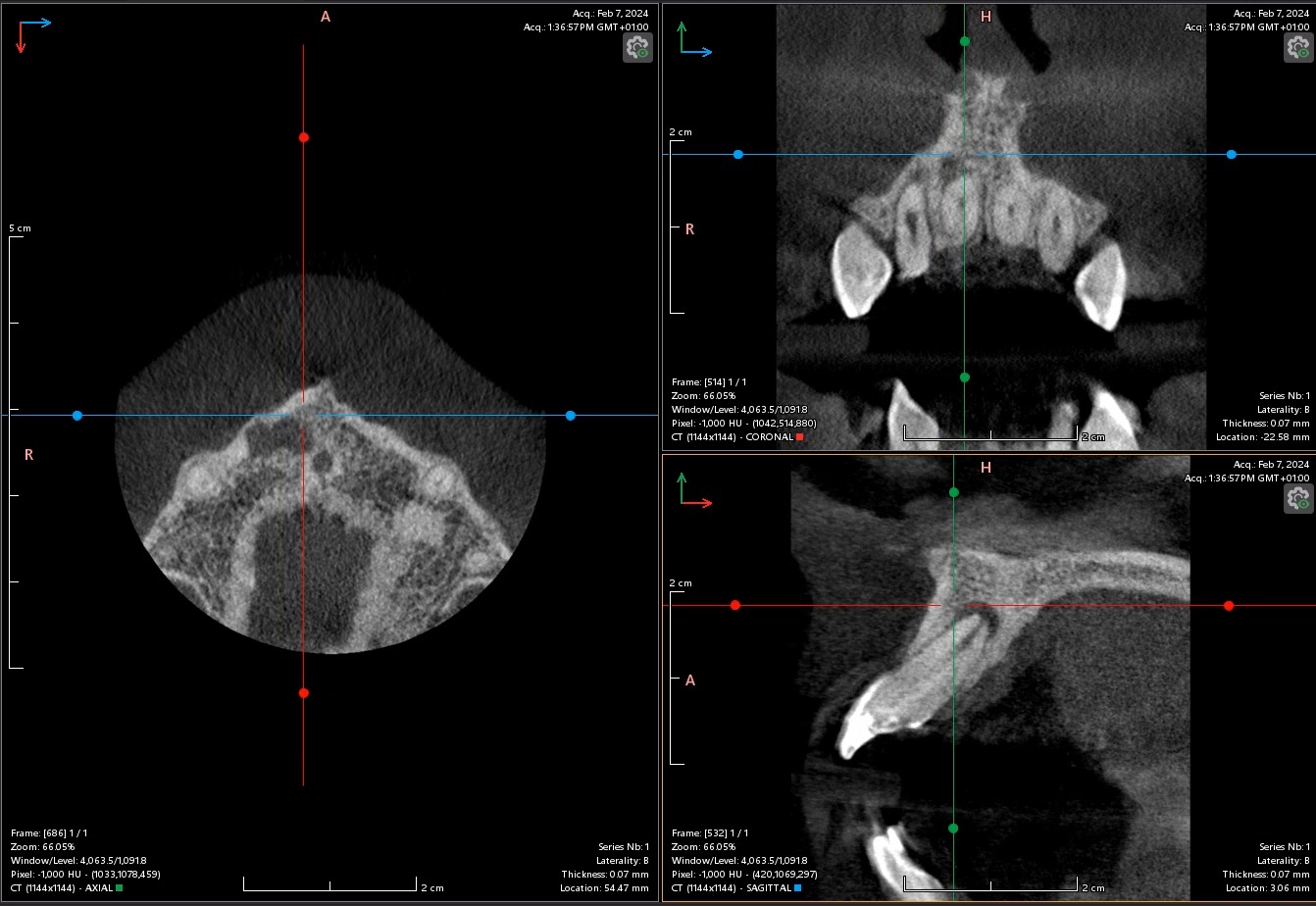
Task: Select the left blue crosshair handle in coronal view
Action: point(738,155)
